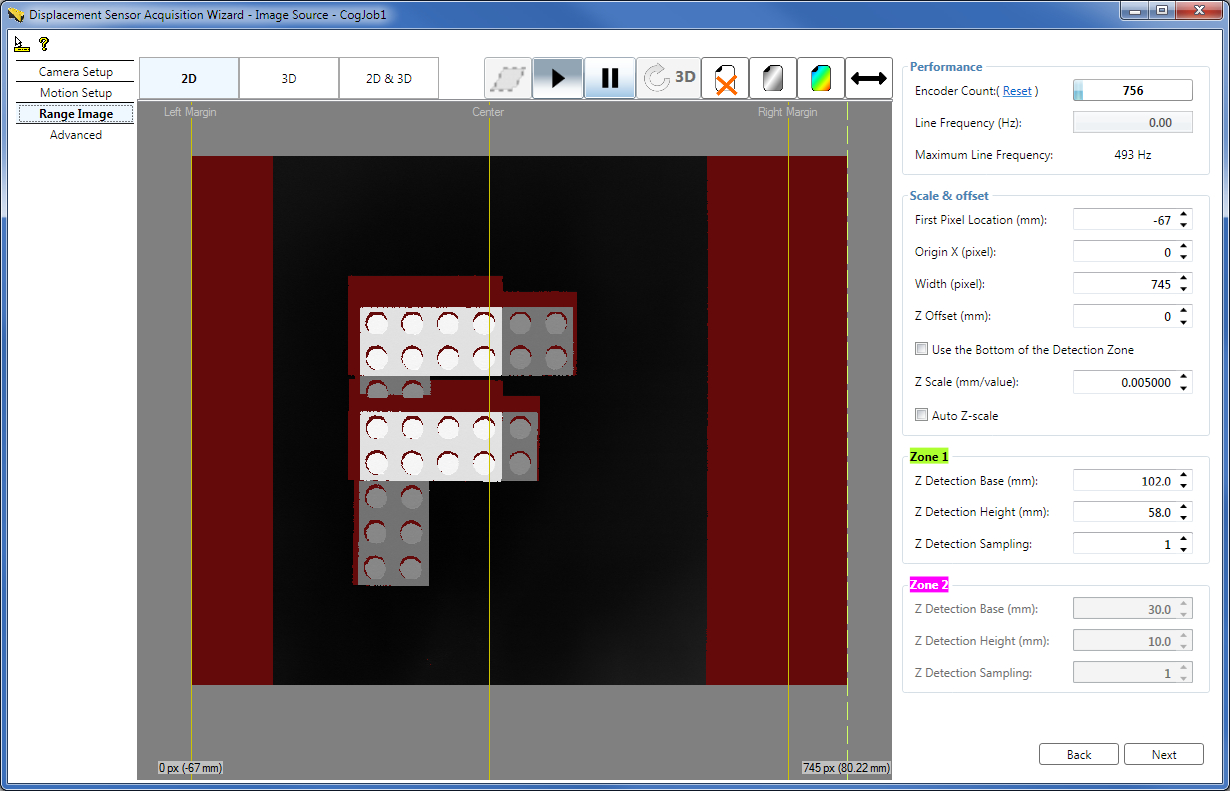Image resolution: width=1230 pixels, height=791 pixels.
Task: Switch display to grayscale rendering icon
Action: [x=773, y=77]
